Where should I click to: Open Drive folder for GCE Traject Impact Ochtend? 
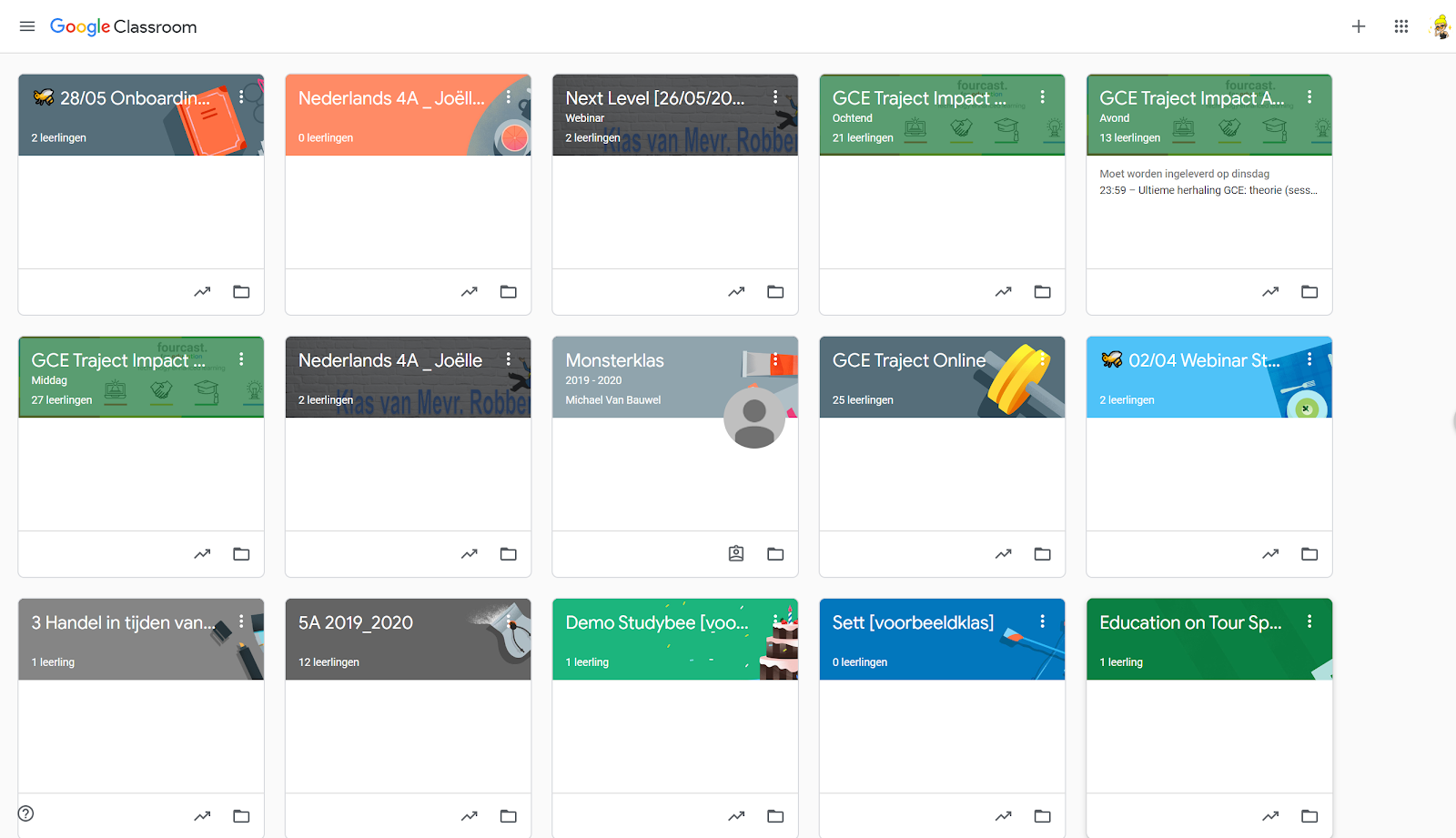point(1043,292)
